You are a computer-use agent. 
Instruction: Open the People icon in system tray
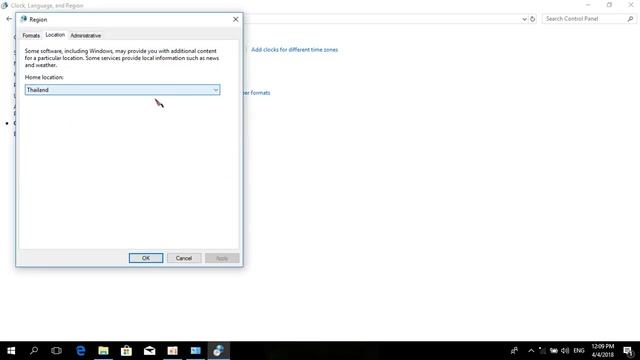(514, 351)
